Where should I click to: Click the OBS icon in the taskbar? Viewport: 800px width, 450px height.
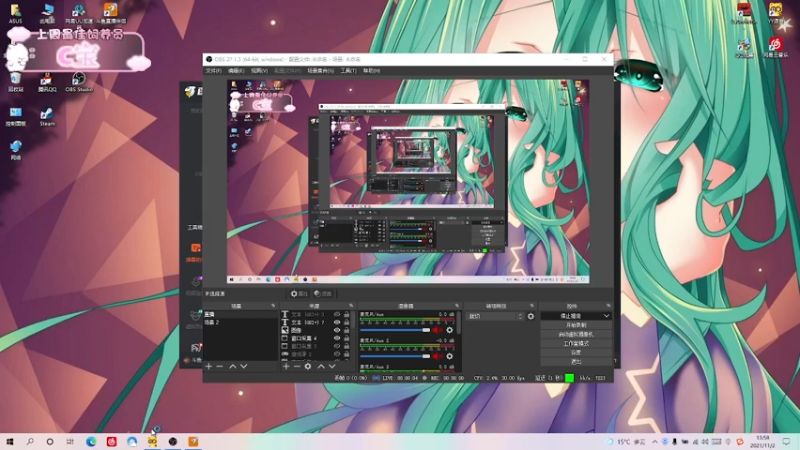pos(173,441)
